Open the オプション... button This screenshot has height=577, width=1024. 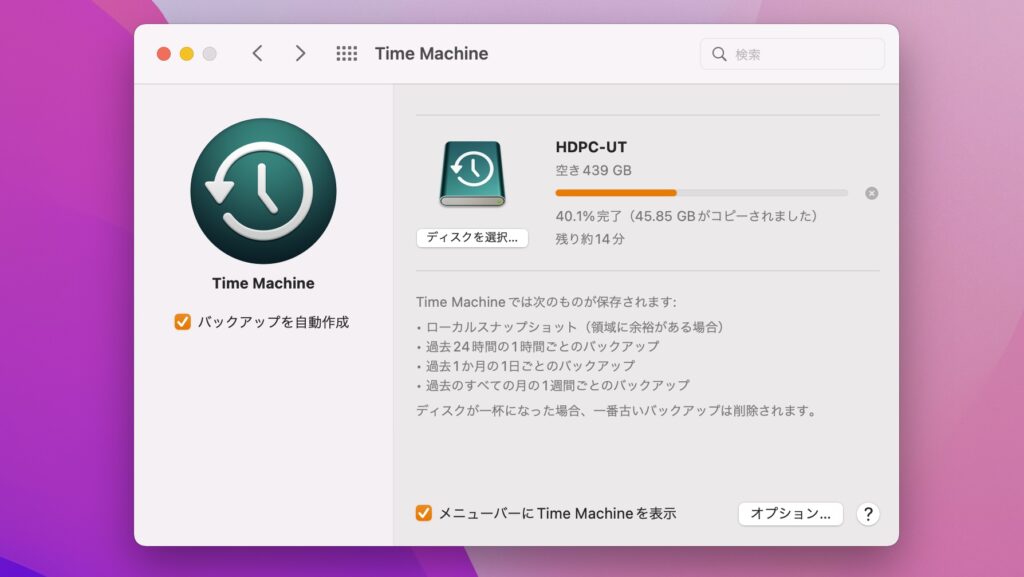(790, 514)
